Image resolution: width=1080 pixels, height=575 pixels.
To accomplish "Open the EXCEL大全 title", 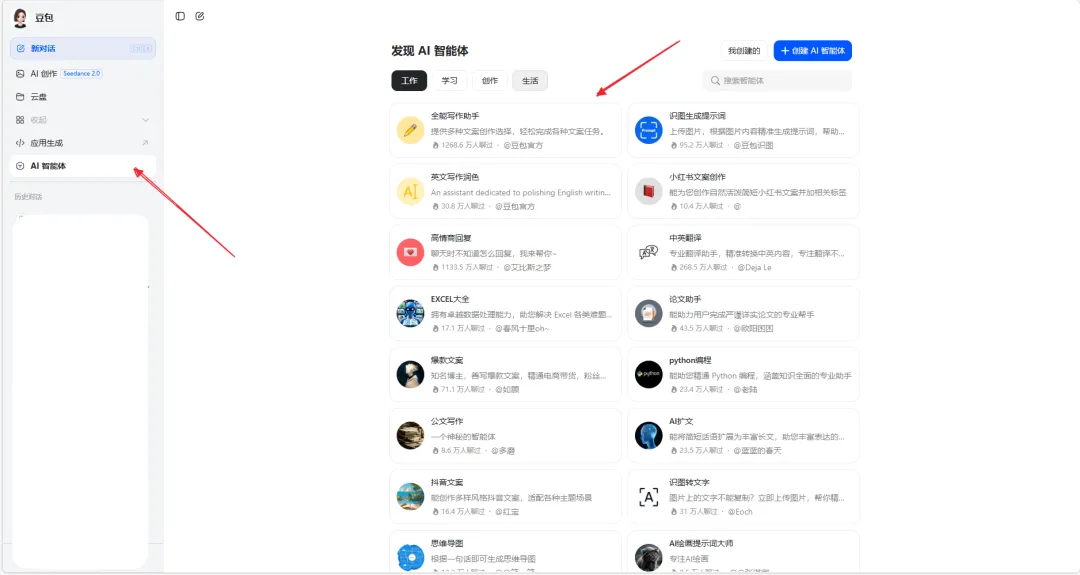I will point(450,300).
